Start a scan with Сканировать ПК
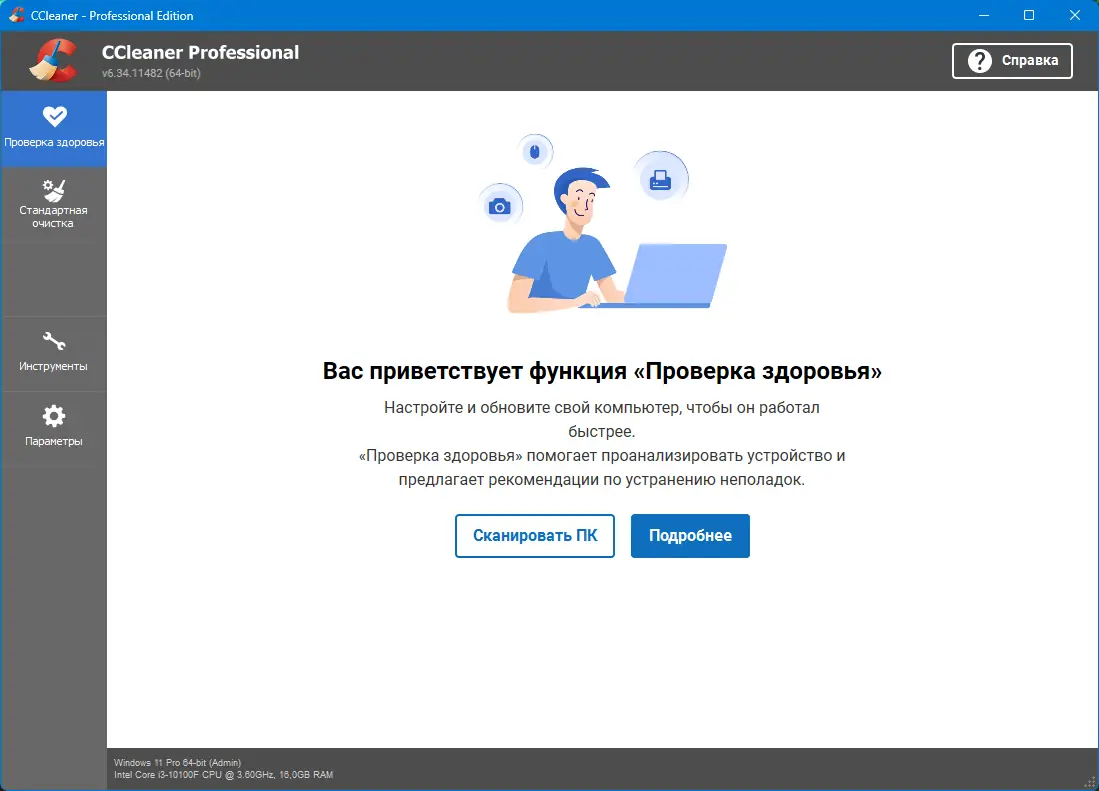1099x791 pixels. point(534,536)
